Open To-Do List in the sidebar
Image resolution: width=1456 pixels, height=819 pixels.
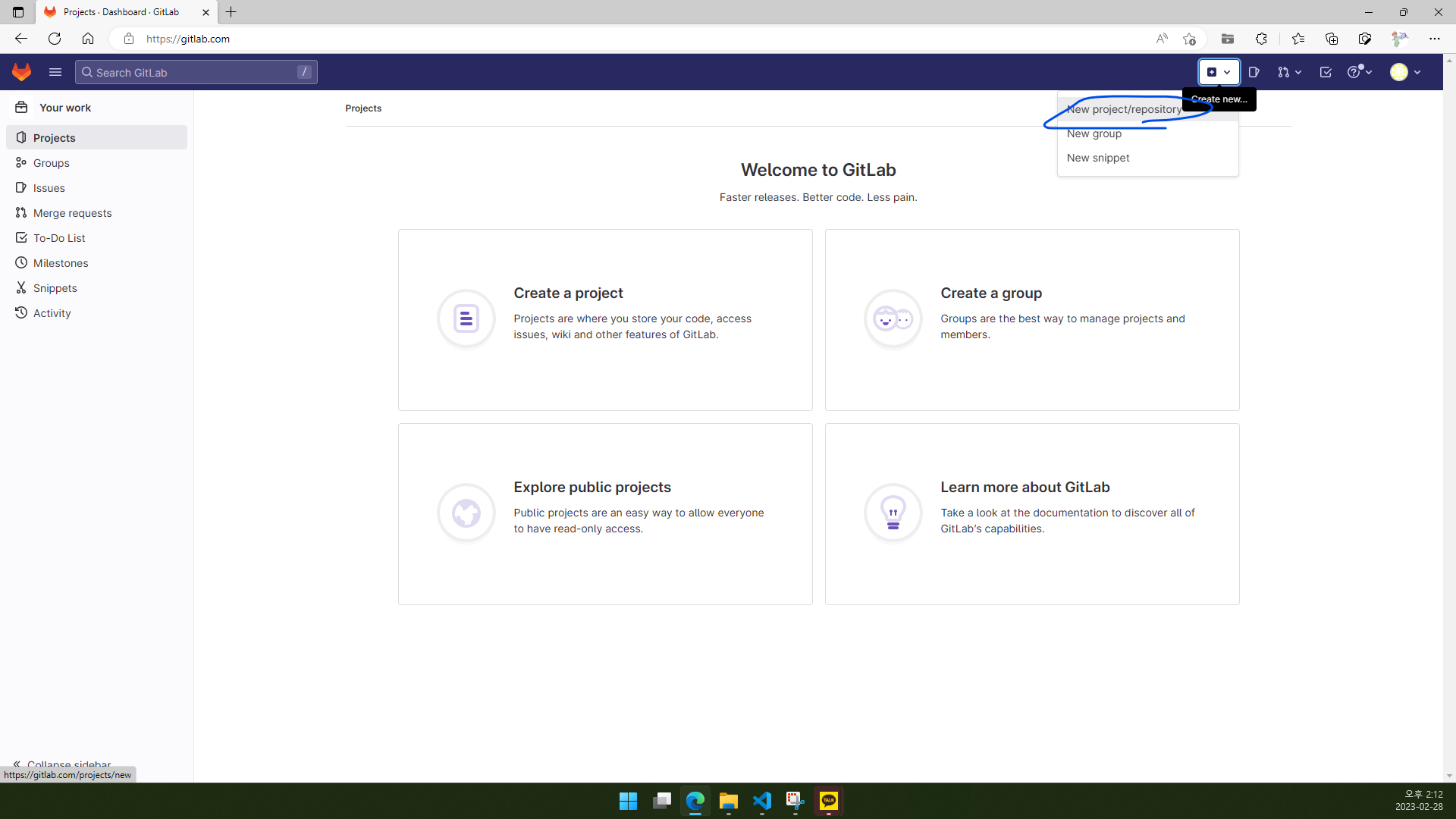tap(96, 237)
